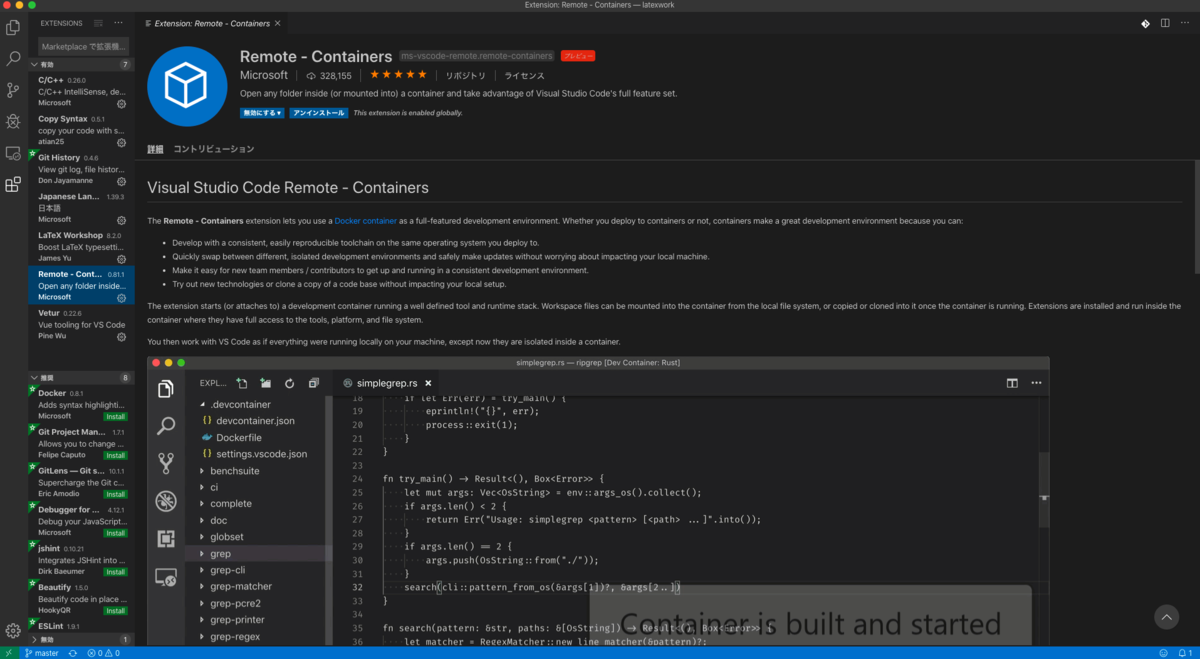Install the Beautify extension
The image size is (1200, 659).
116,610
